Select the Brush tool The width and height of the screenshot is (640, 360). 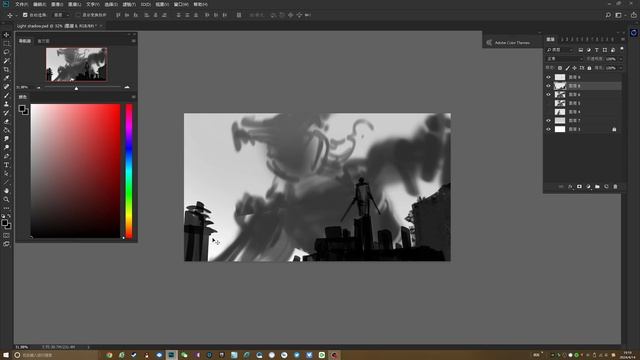6,96
